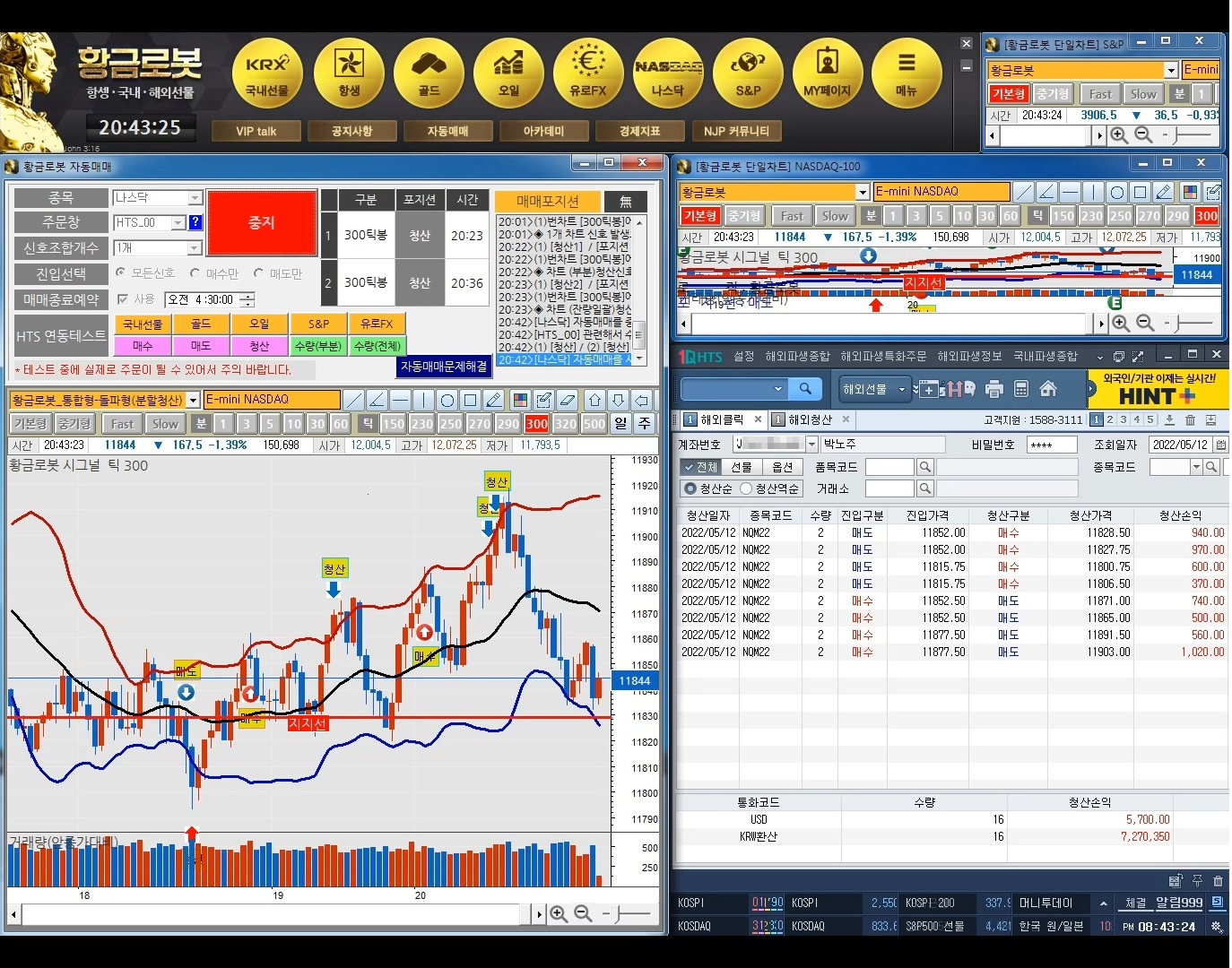Select the vertical line tool in main chart
The height and width of the screenshot is (968, 1232).
(424, 400)
